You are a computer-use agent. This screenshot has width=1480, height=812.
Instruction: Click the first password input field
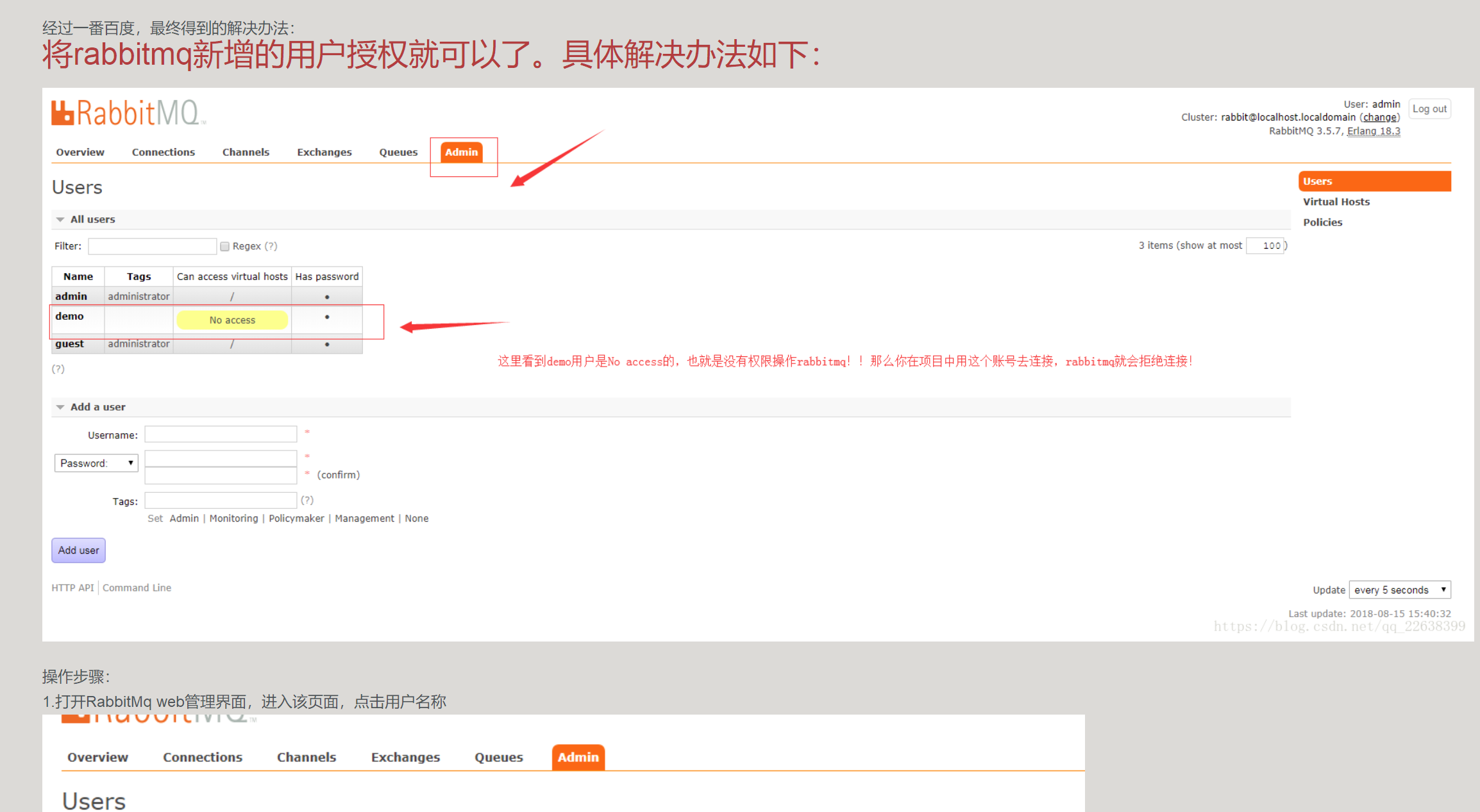tap(221, 458)
